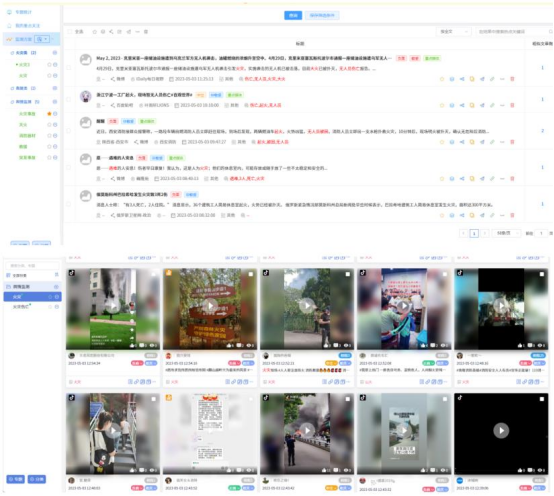Tick the checkbox for the 10:18:00 Ningbo article
The width and height of the screenshot is (554, 496).
[69, 100]
